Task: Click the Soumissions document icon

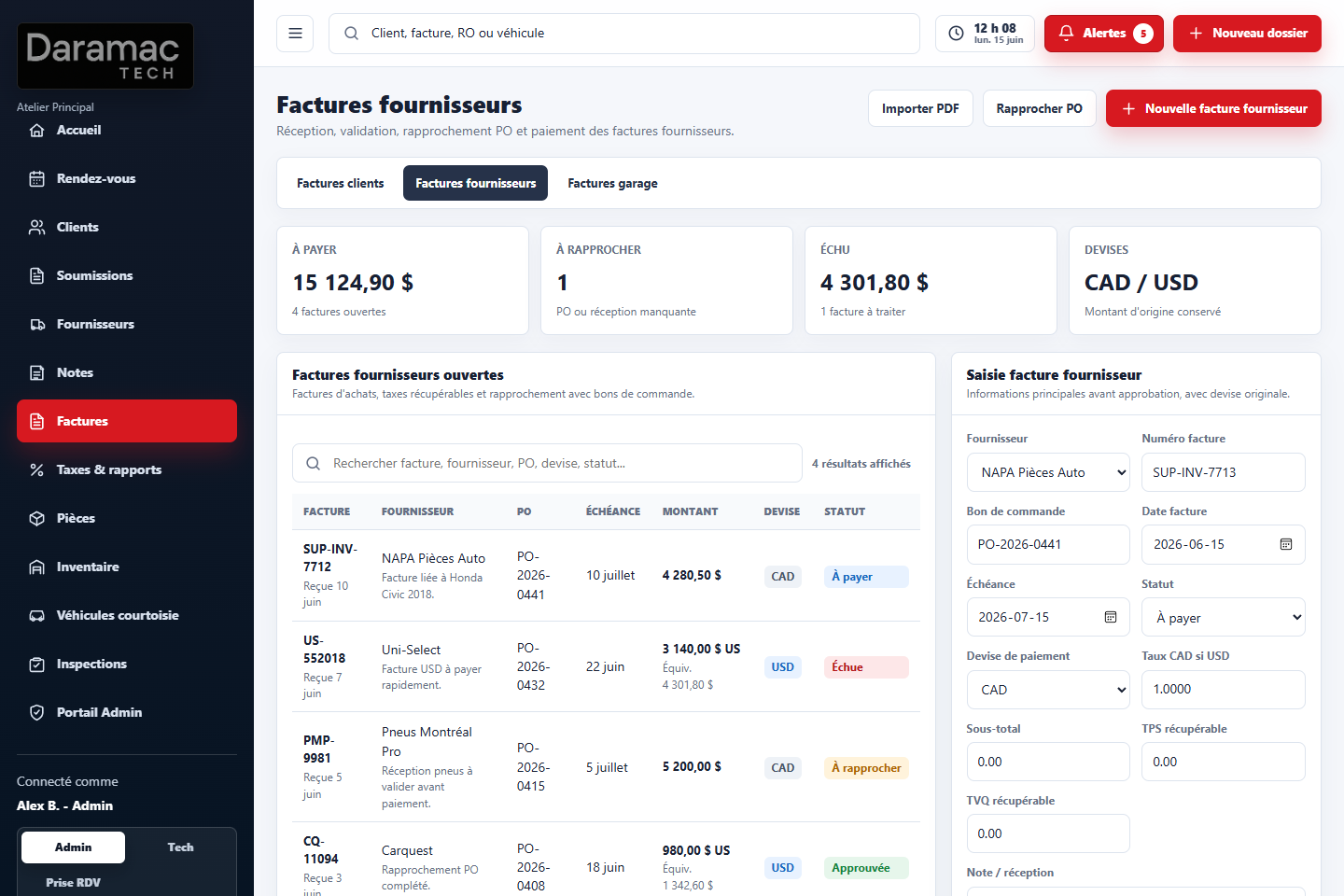Action: [37, 276]
